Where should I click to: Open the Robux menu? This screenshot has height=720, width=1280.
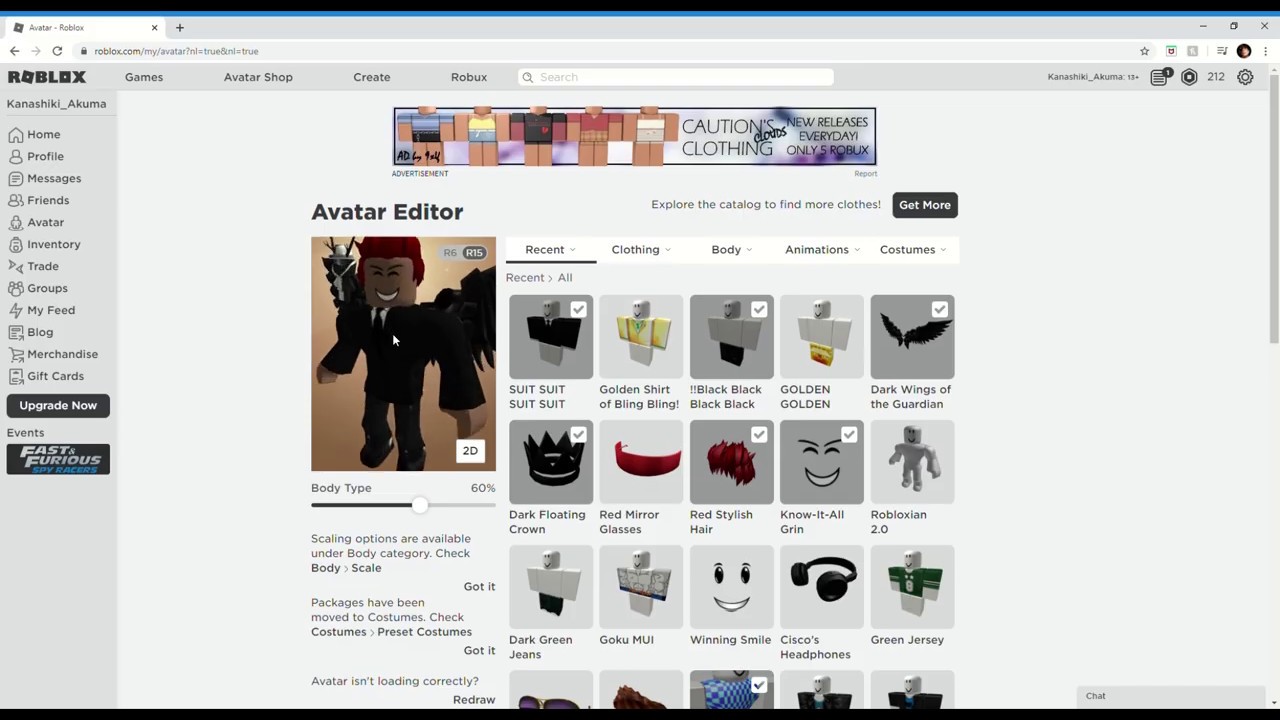[469, 77]
